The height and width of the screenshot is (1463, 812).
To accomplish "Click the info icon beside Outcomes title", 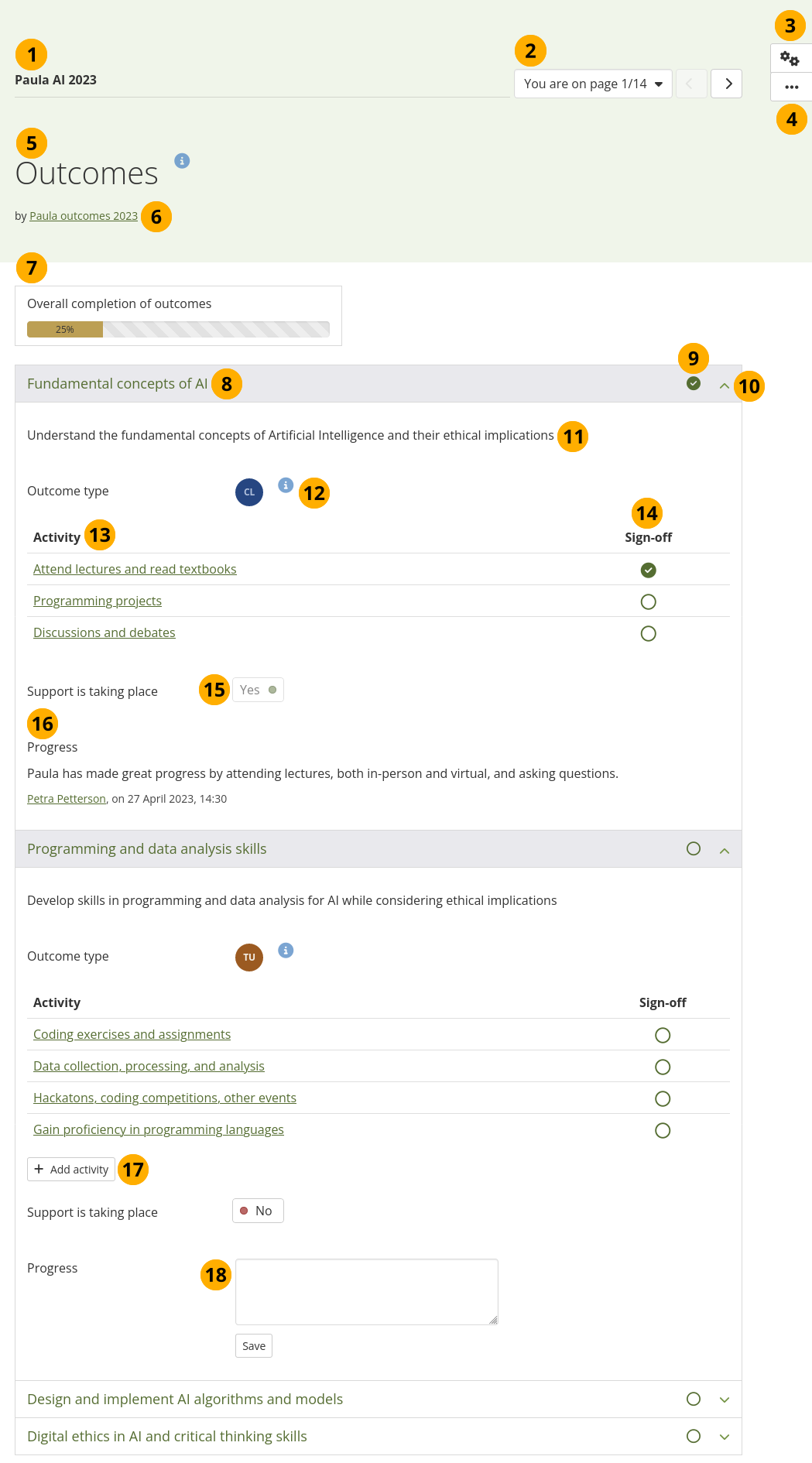I will coord(182,161).
